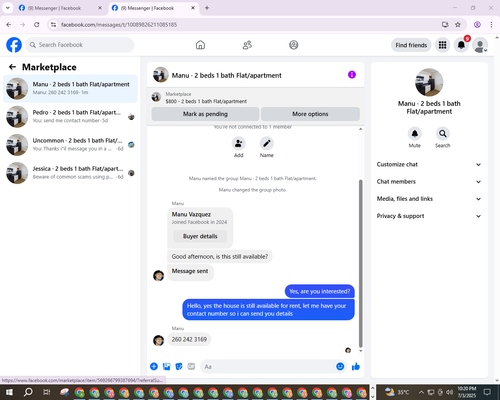Attach a photo with the image icon

(x=166, y=367)
